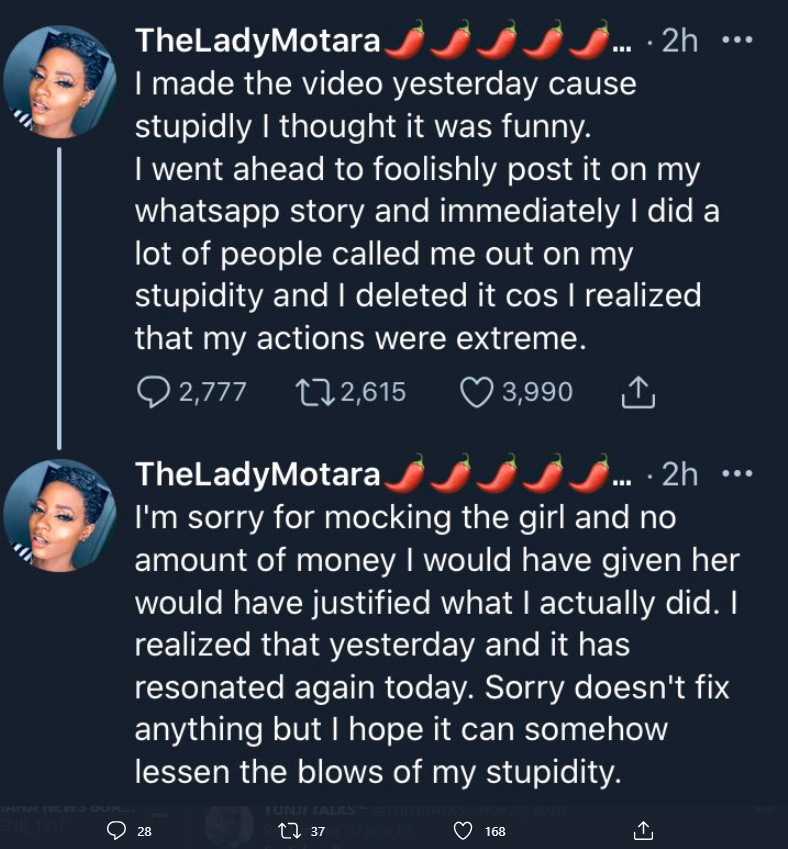Click the 3,990 like count
Viewport: 788px width, 849px height.
point(537,392)
